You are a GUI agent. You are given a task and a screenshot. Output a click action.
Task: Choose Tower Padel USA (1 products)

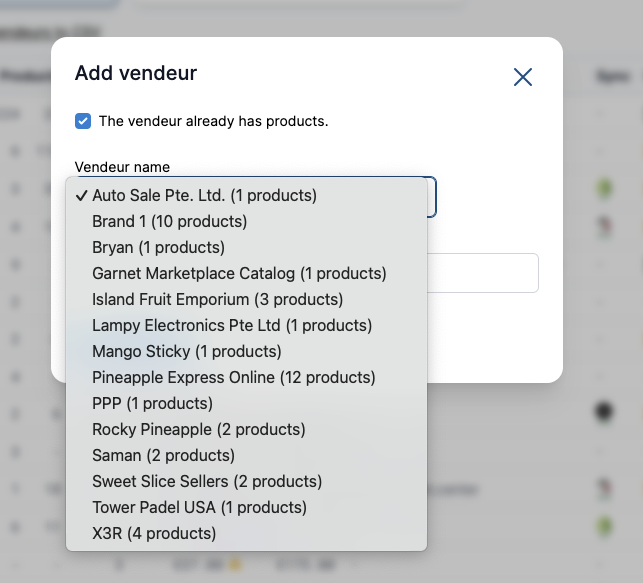(x=246, y=508)
